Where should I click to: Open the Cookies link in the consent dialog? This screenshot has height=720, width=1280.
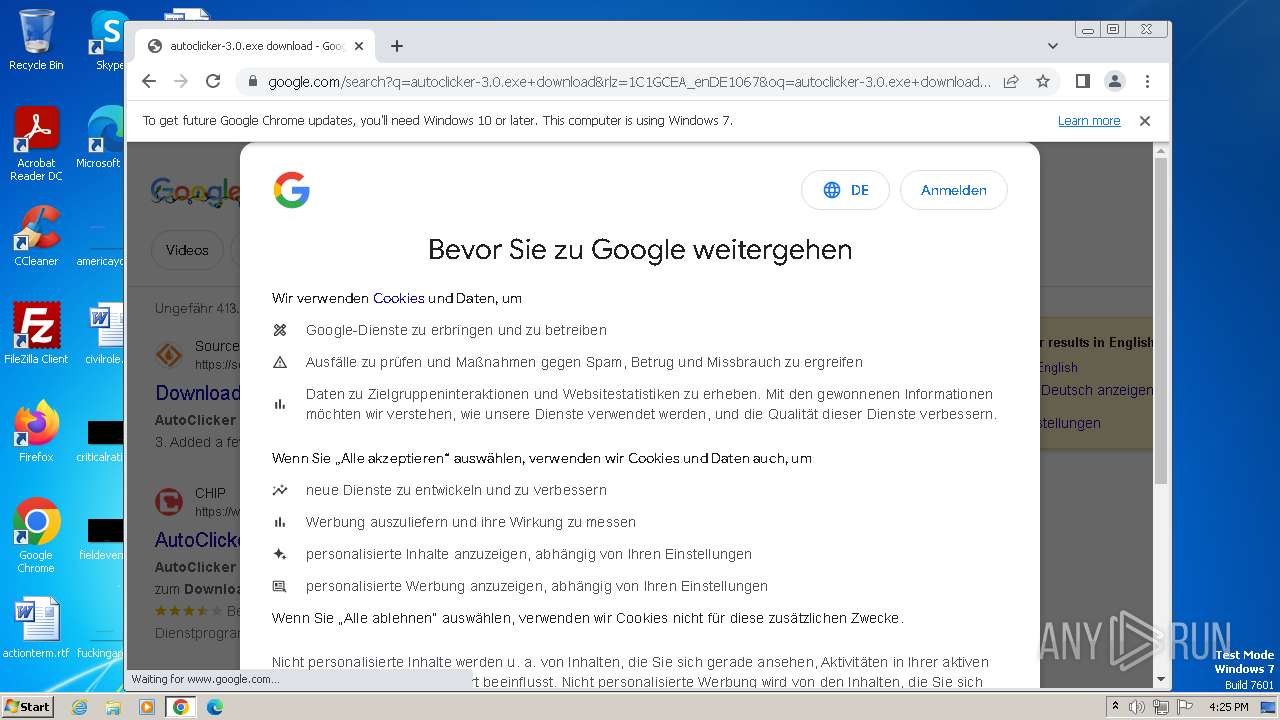pyautogui.click(x=398, y=298)
